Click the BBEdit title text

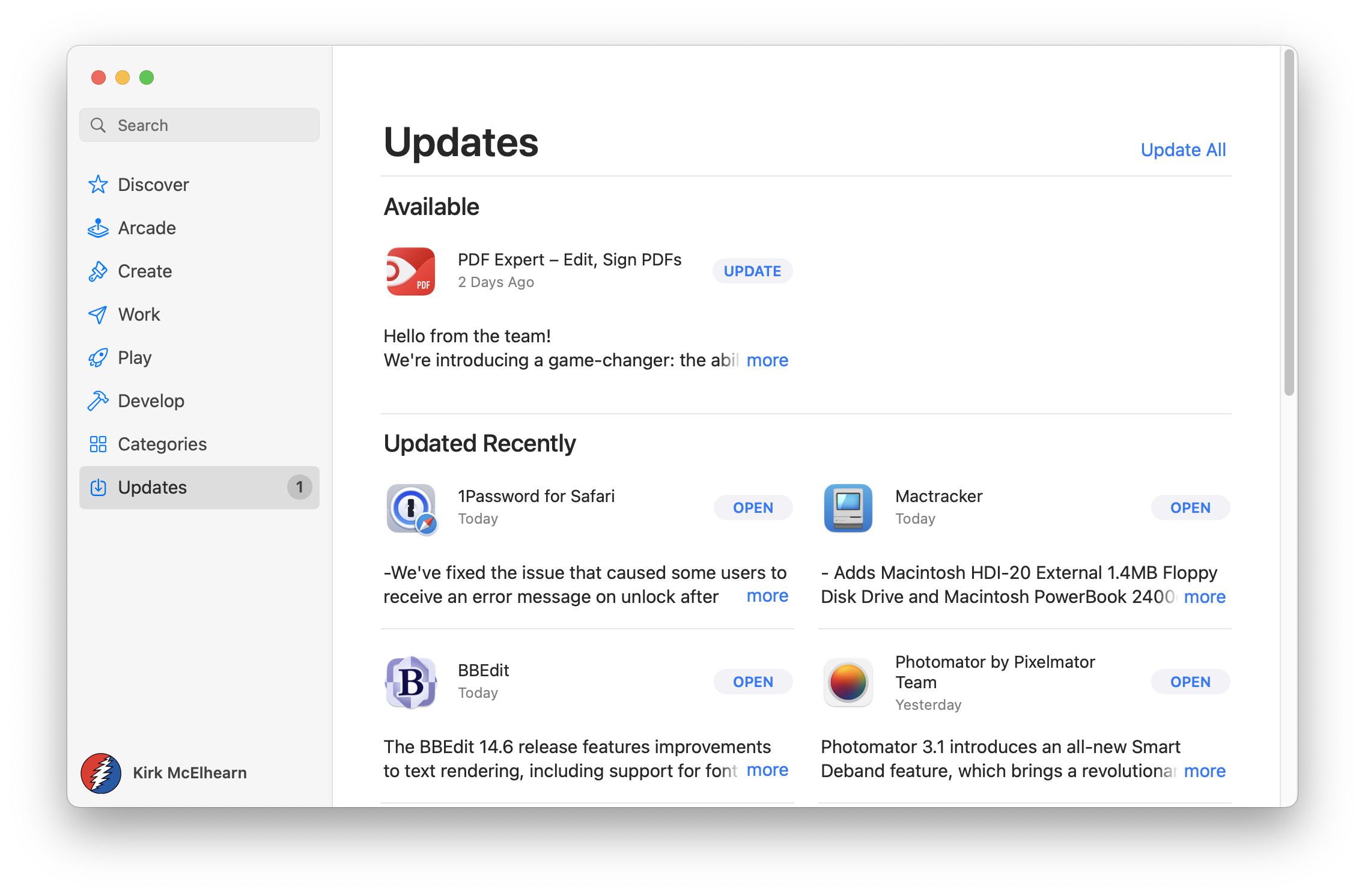click(483, 670)
